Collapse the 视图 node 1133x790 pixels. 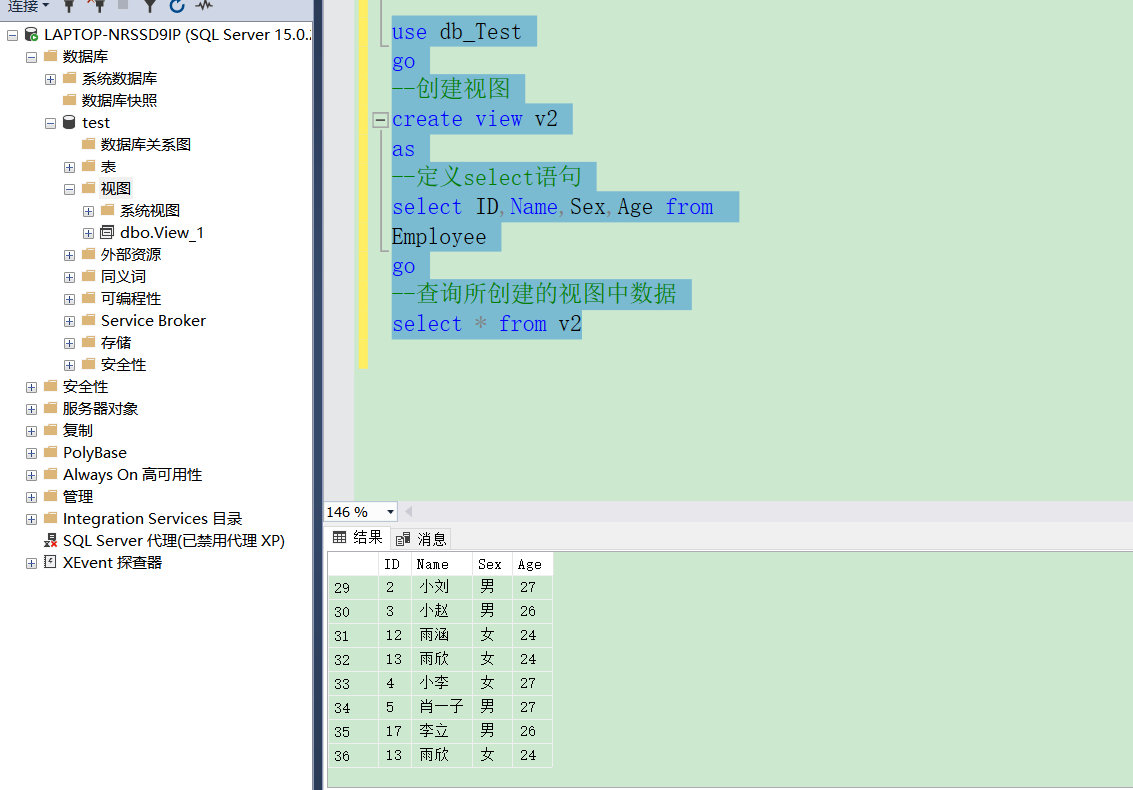pyautogui.click(x=69, y=189)
